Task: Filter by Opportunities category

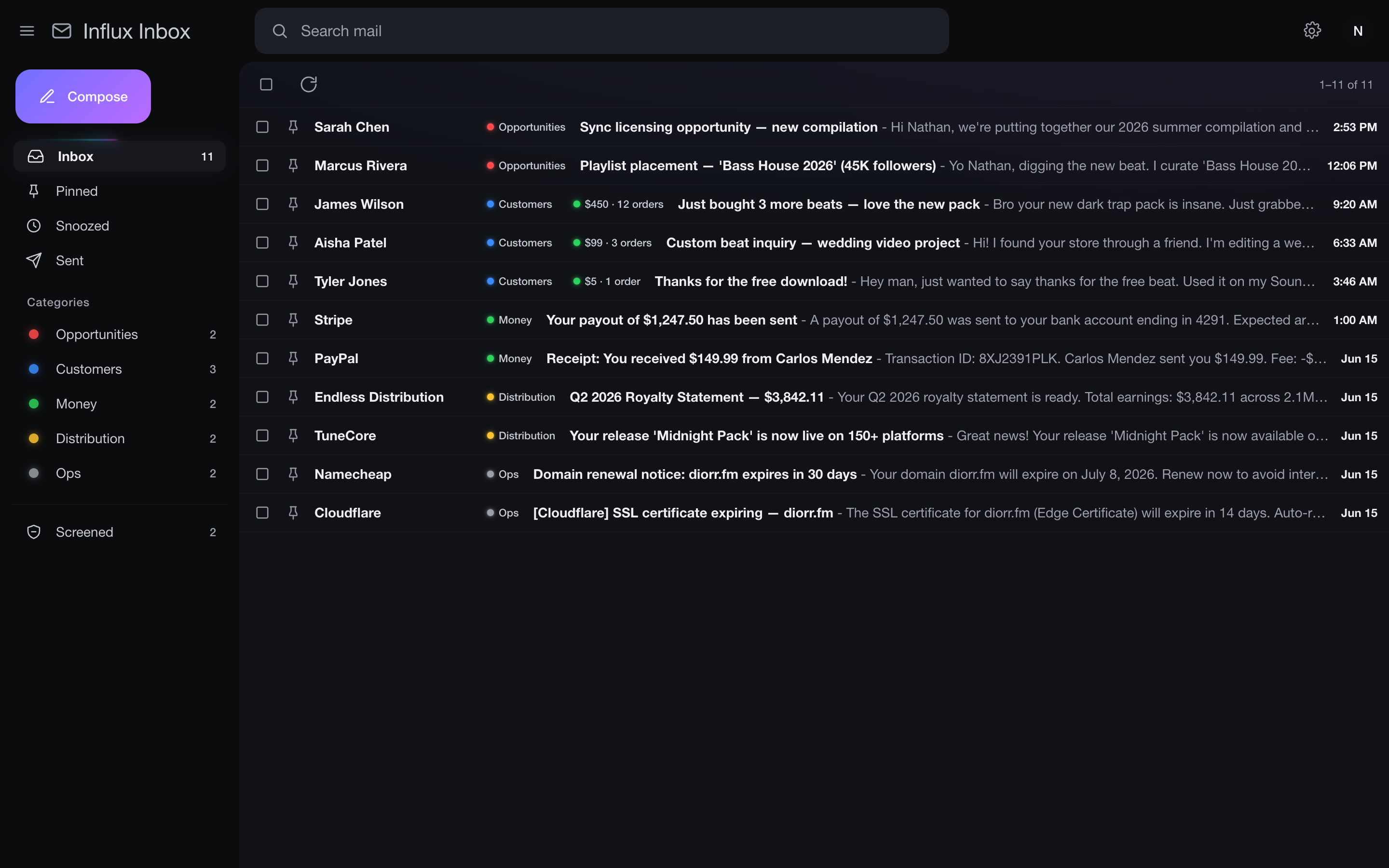Action: [x=120, y=334]
